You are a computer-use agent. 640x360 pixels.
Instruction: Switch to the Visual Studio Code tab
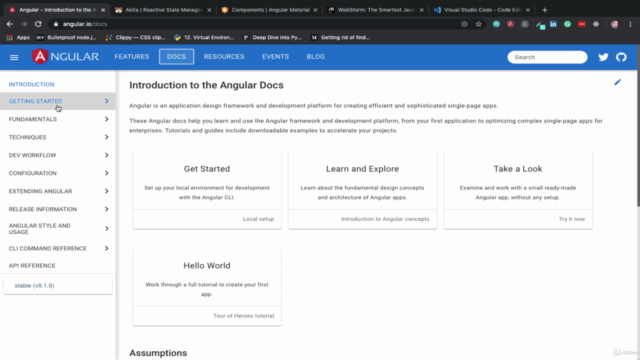pyautogui.click(x=482, y=10)
